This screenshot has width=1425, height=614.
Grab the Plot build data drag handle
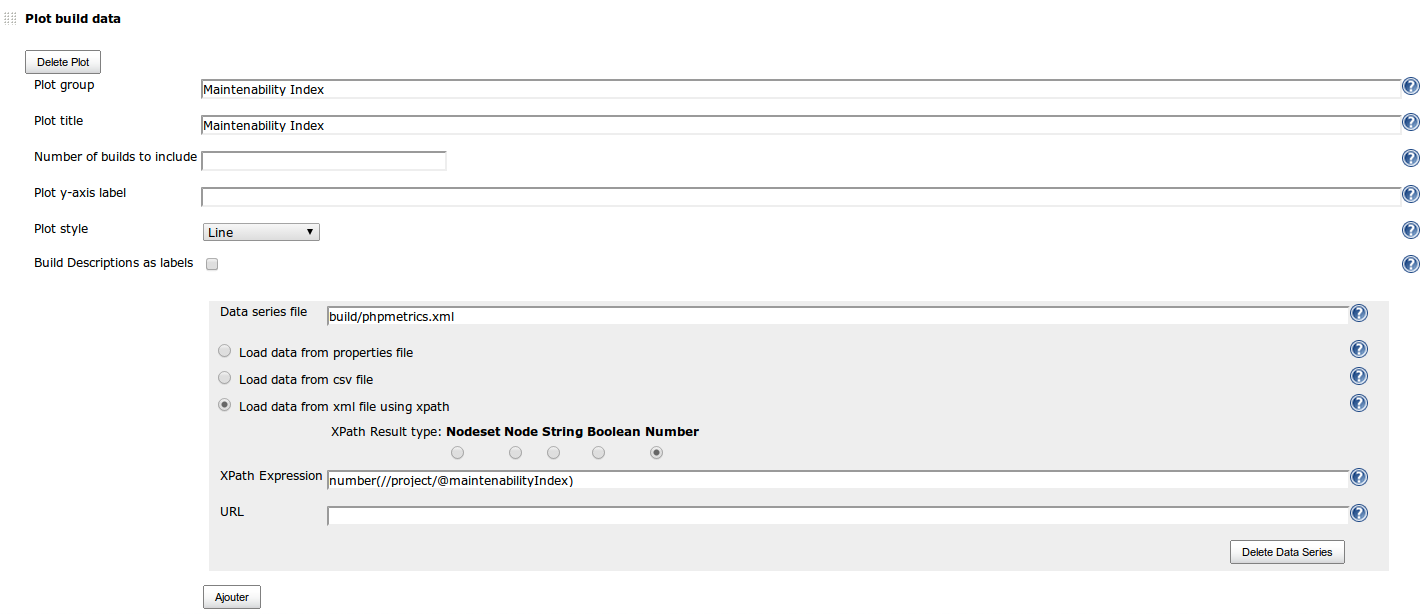[10, 19]
